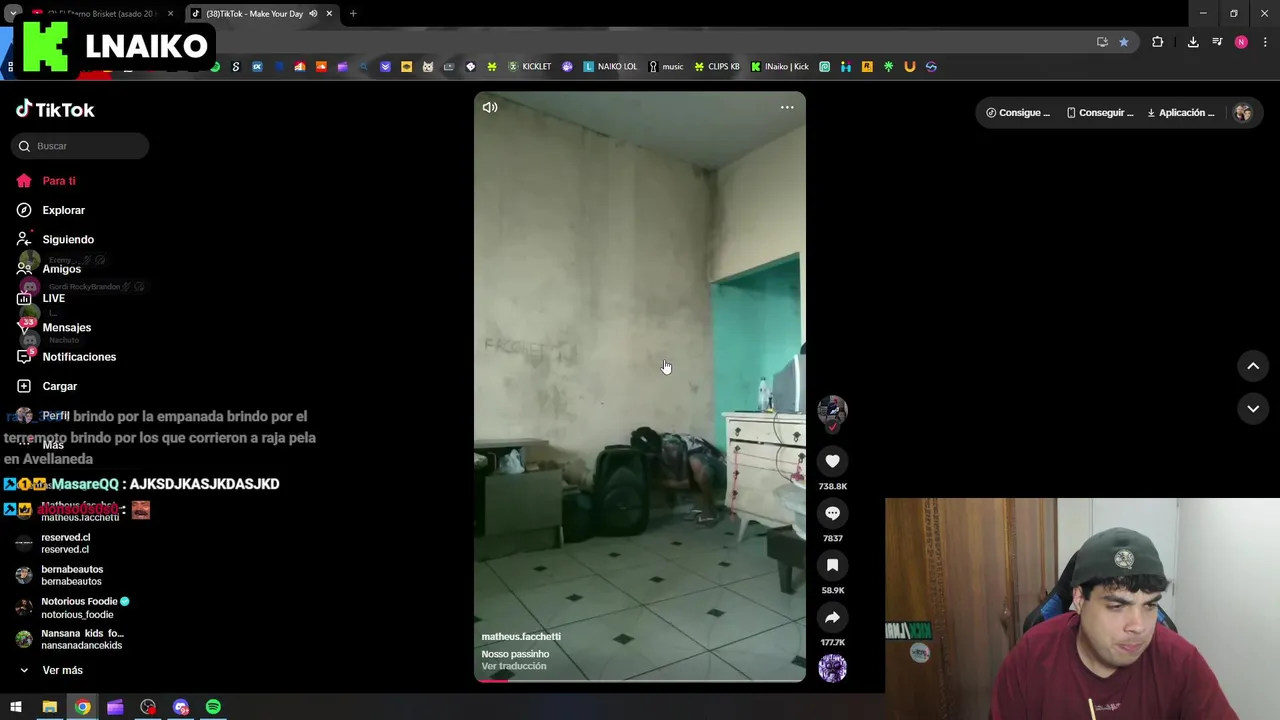Open the Amigos page
The width and height of the screenshot is (1280, 720).
(49, 269)
